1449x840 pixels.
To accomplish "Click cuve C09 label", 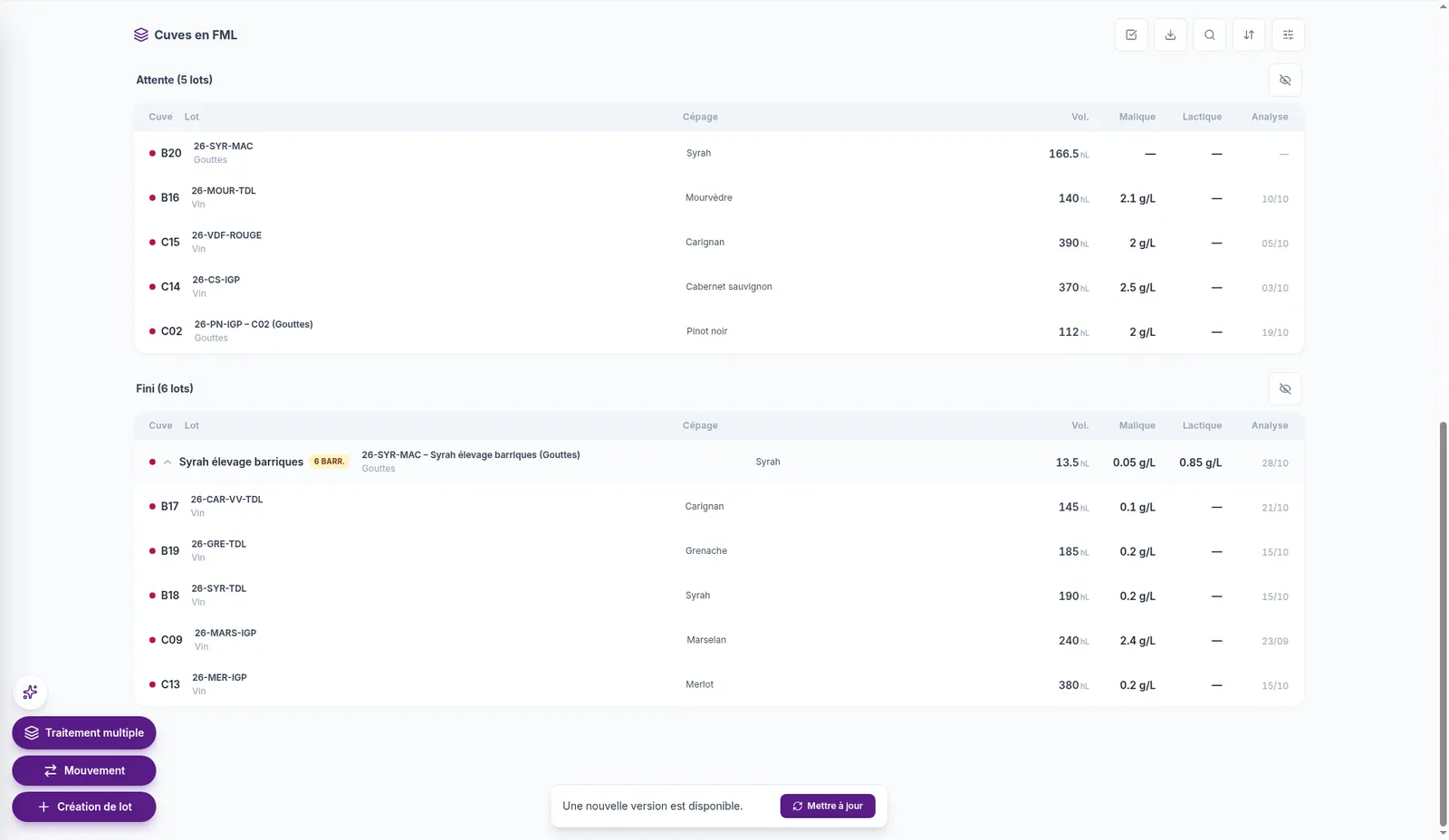I will (172, 640).
